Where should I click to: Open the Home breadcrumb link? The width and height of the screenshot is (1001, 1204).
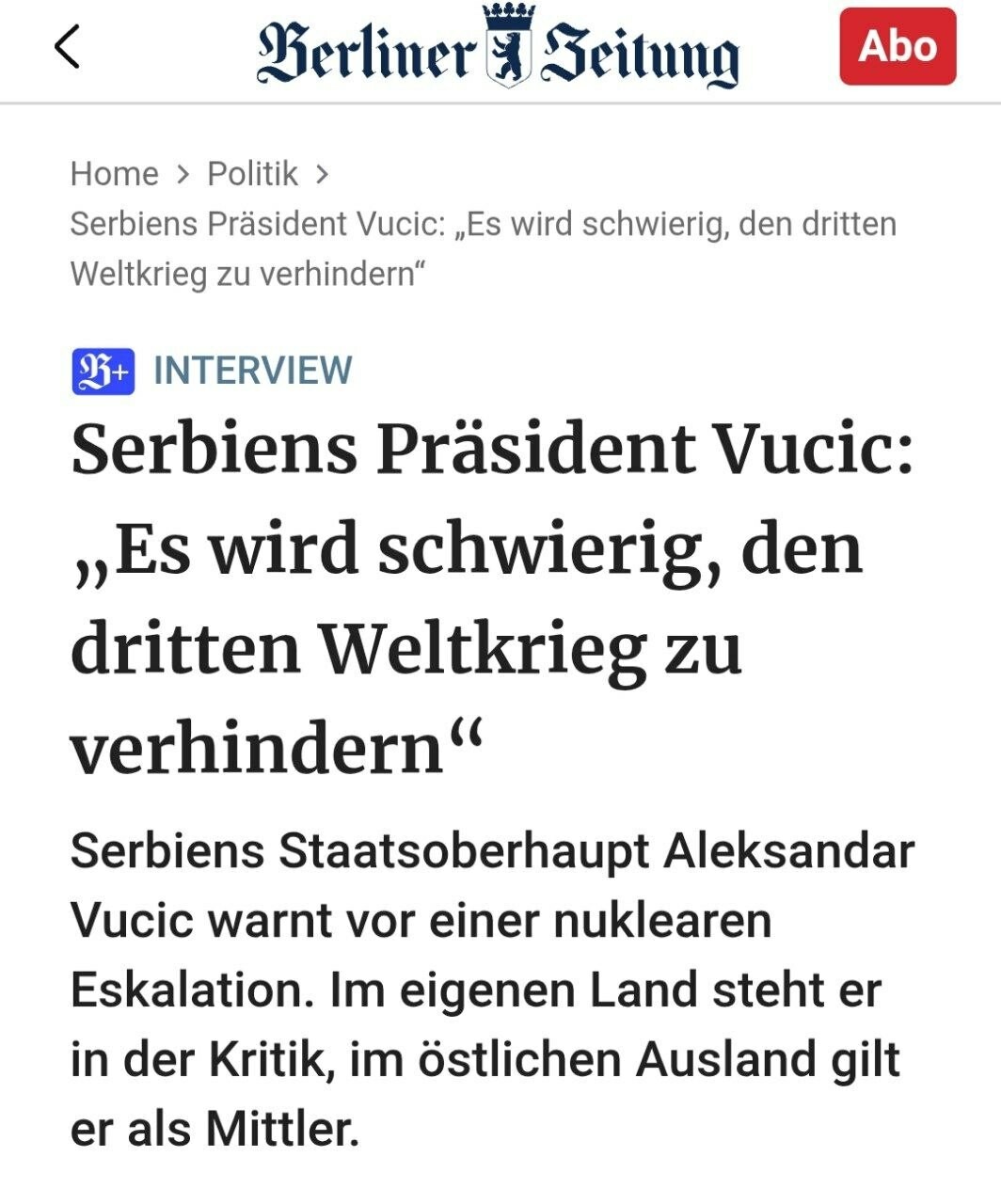tap(114, 174)
